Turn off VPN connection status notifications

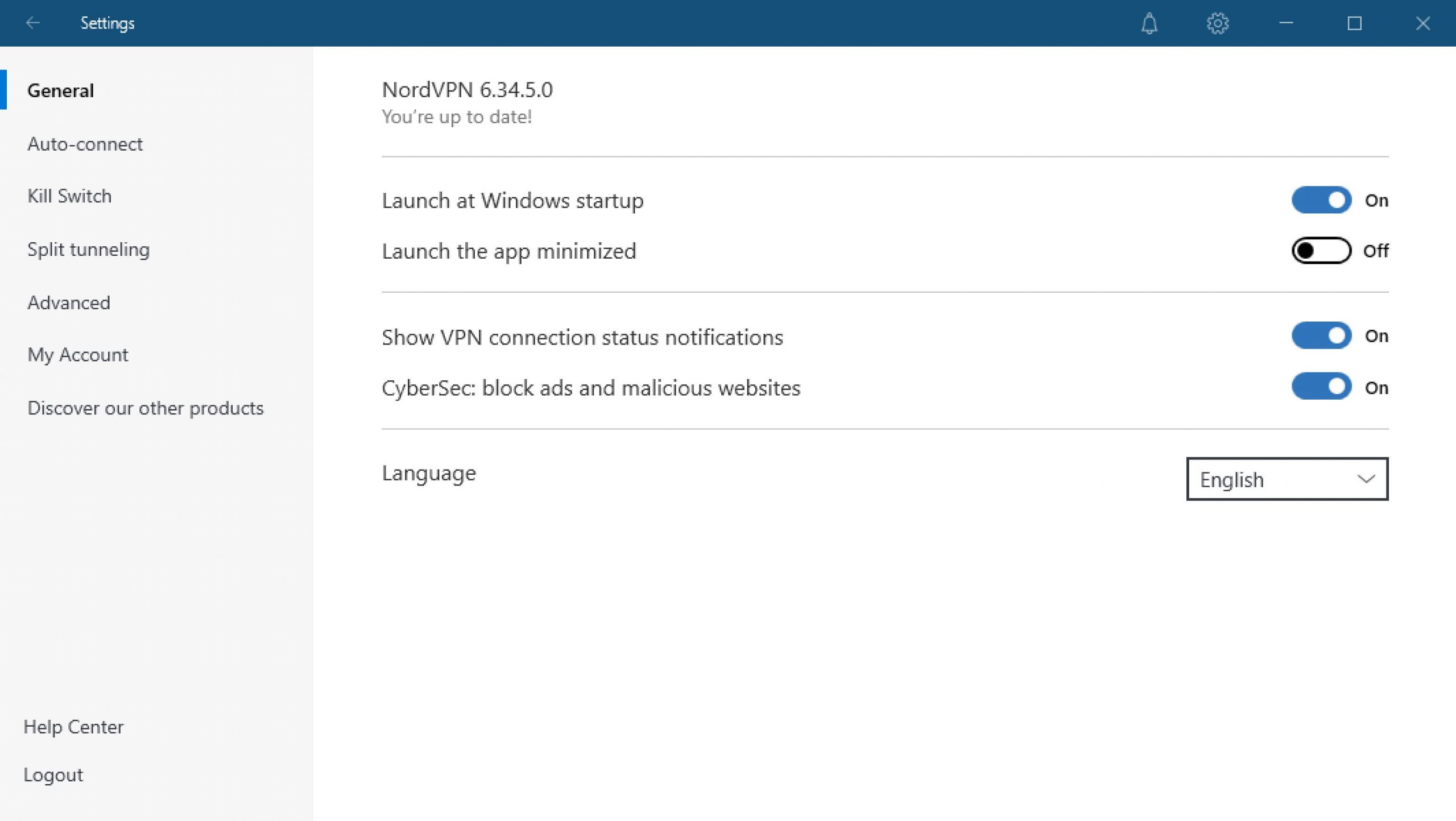(1321, 336)
